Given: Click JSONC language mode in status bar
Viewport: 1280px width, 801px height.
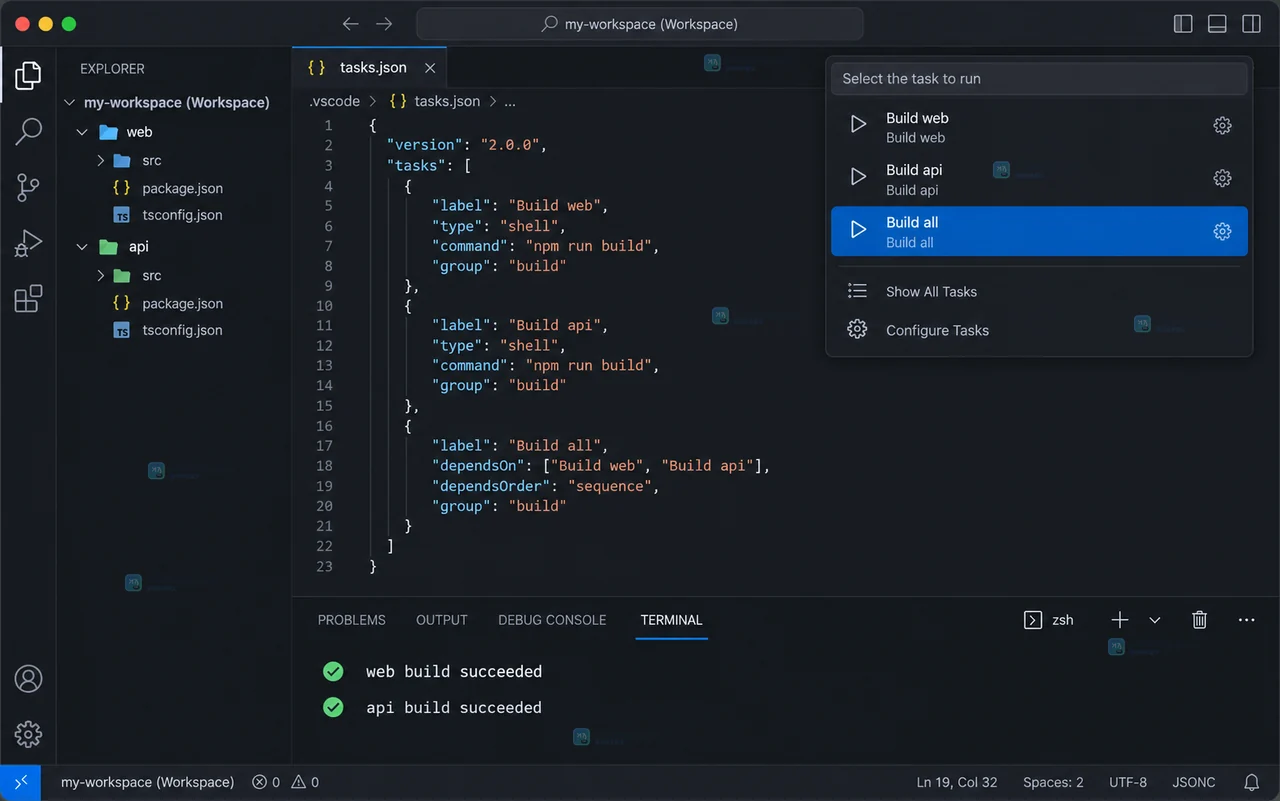Looking at the screenshot, I should pyautogui.click(x=1194, y=782).
